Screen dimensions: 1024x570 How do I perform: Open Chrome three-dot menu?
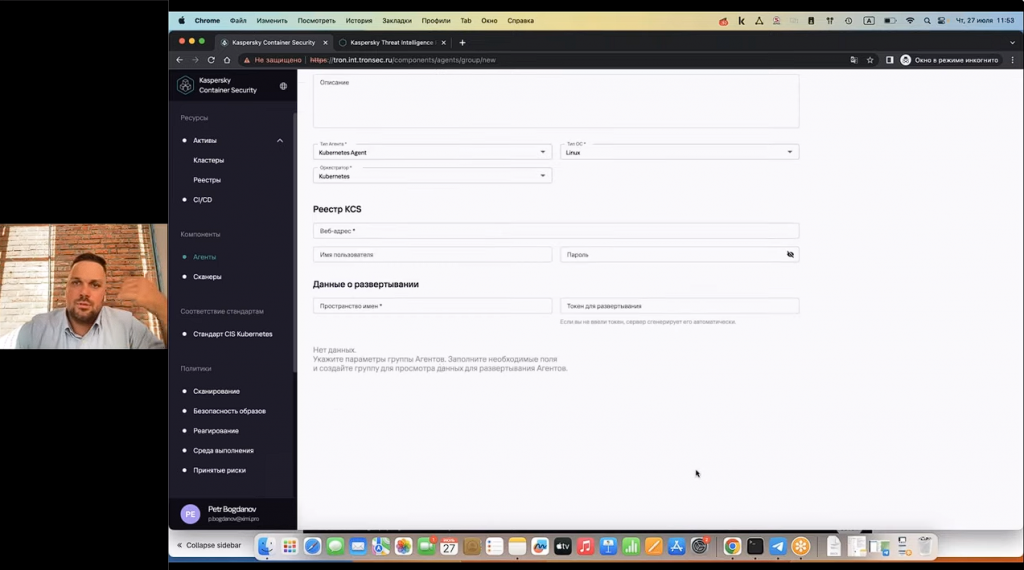point(1012,60)
